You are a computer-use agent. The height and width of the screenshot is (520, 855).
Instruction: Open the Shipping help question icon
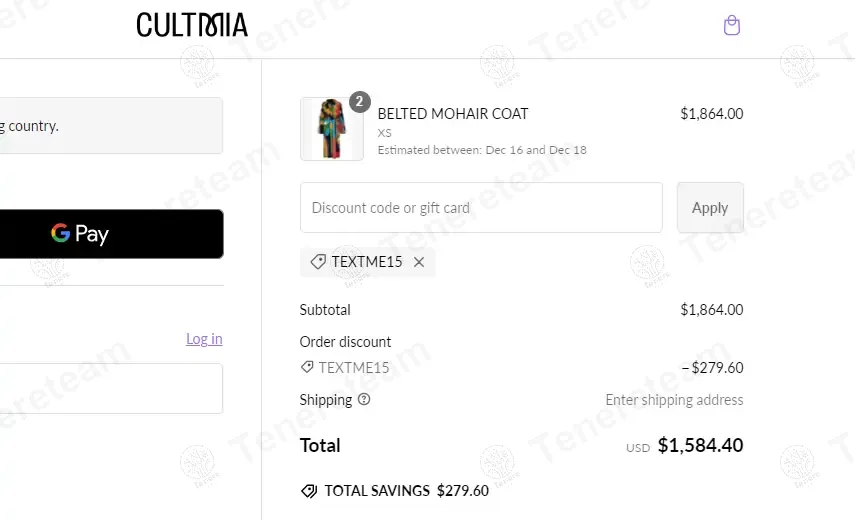(x=364, y=399)
